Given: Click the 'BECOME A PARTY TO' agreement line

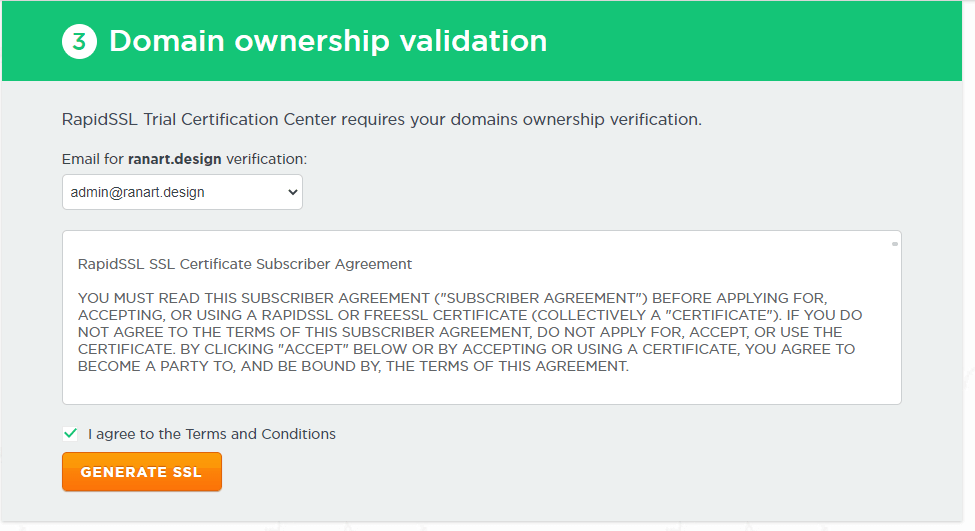Looking at the screenshot, I should click(353, 366).
